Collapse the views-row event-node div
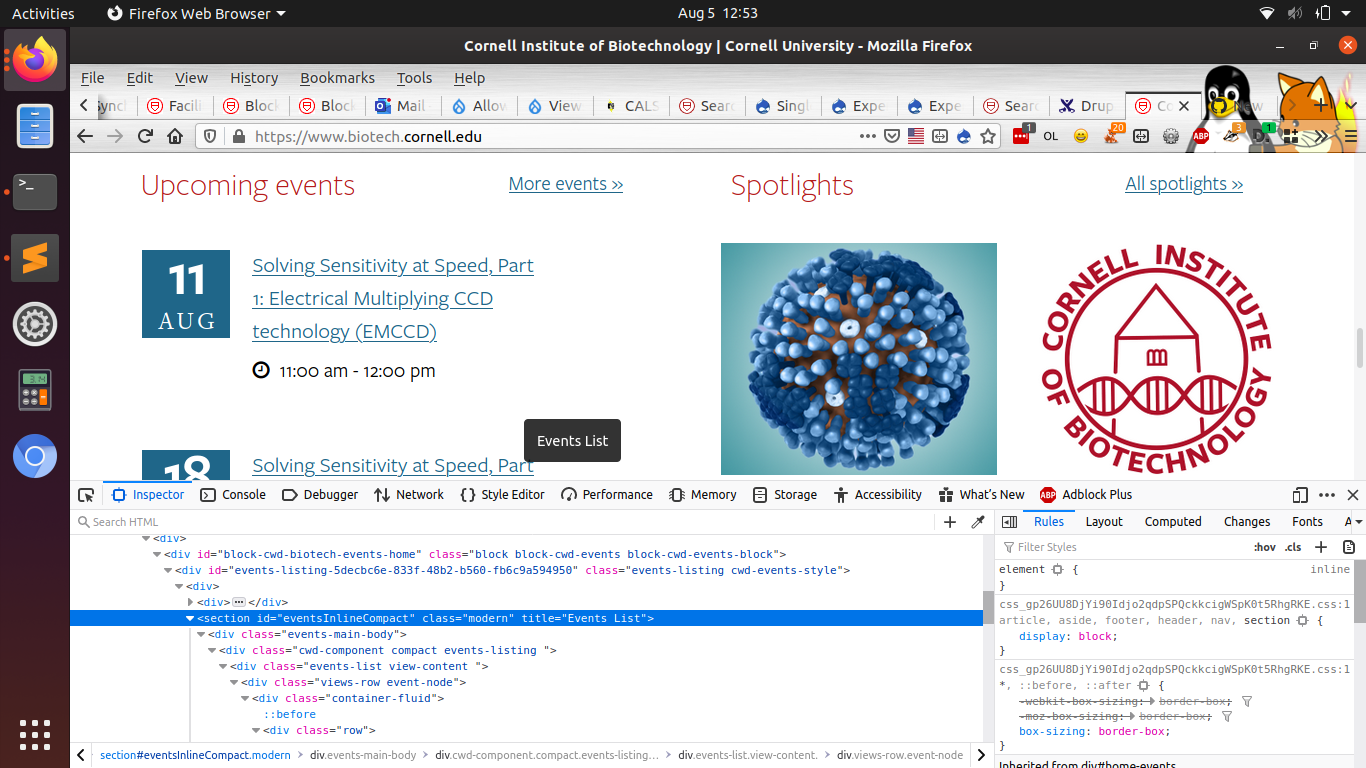This screenshot has width=1366, height=768. click(234, 682)
